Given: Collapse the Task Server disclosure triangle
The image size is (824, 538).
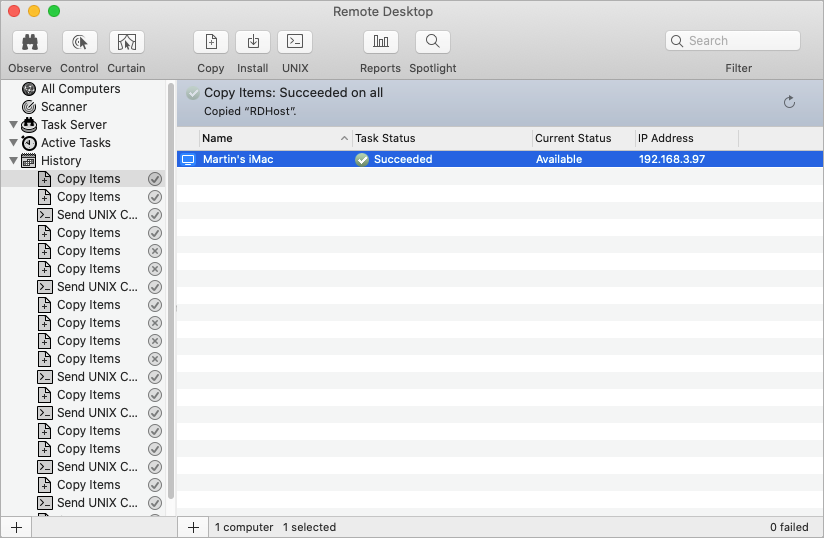Looking at the screenshot, I should point(13,125).
